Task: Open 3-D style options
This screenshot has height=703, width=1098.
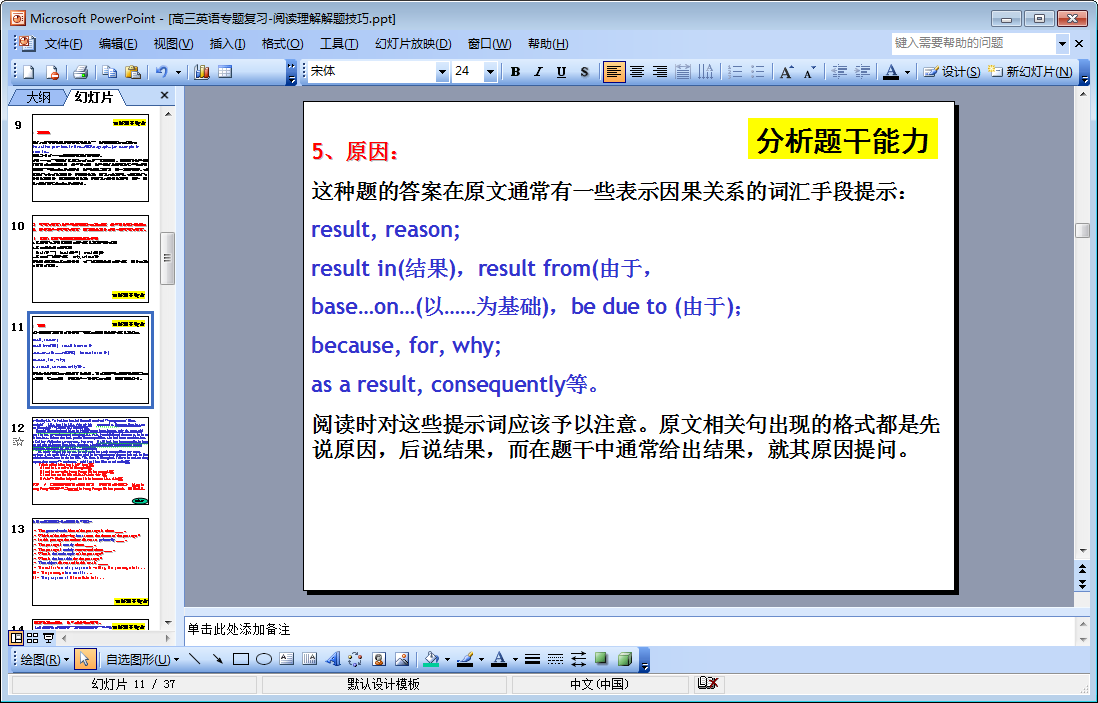Action: point(625,659)
